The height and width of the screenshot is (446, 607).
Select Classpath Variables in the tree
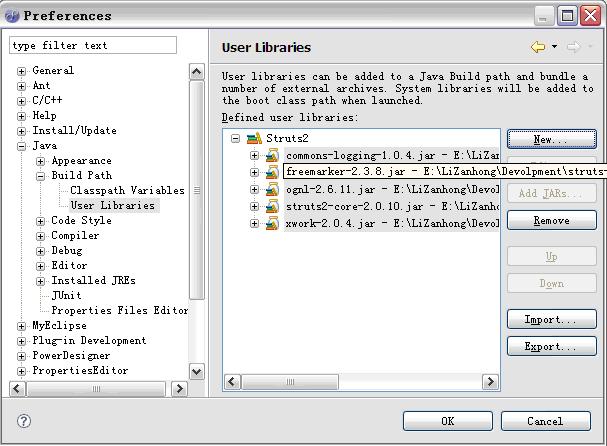pos(127,190)
